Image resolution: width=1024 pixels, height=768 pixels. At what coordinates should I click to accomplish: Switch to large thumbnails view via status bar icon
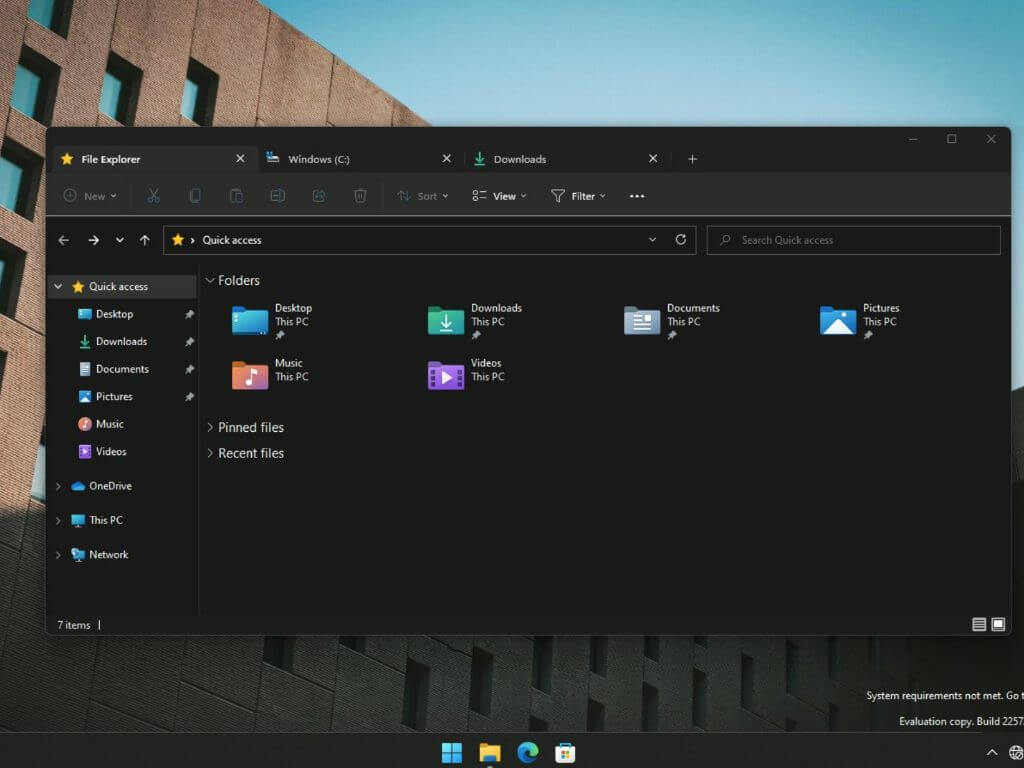pos(999,624)
